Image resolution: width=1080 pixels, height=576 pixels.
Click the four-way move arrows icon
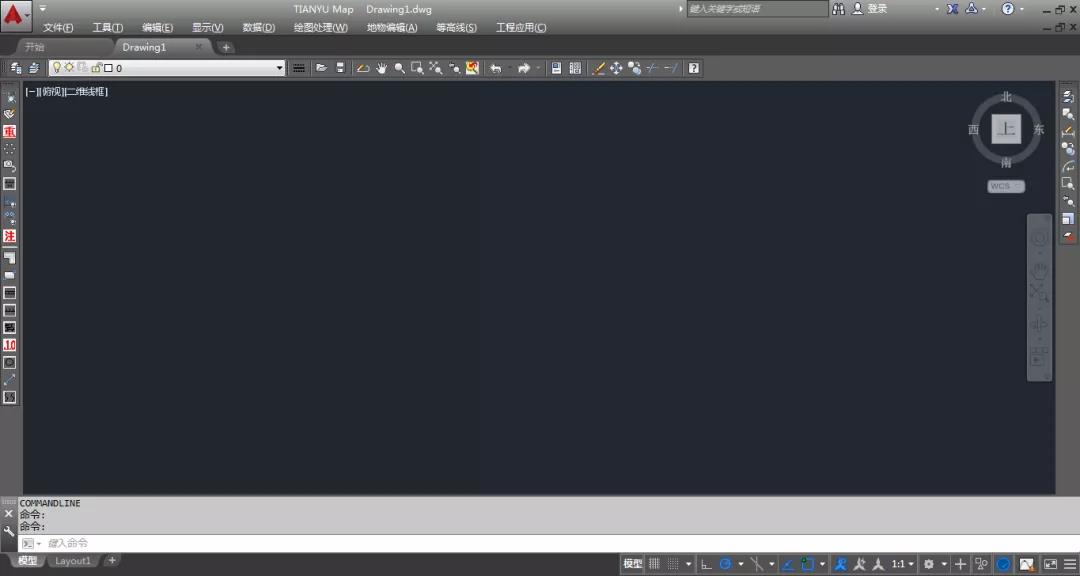point(616,68)
